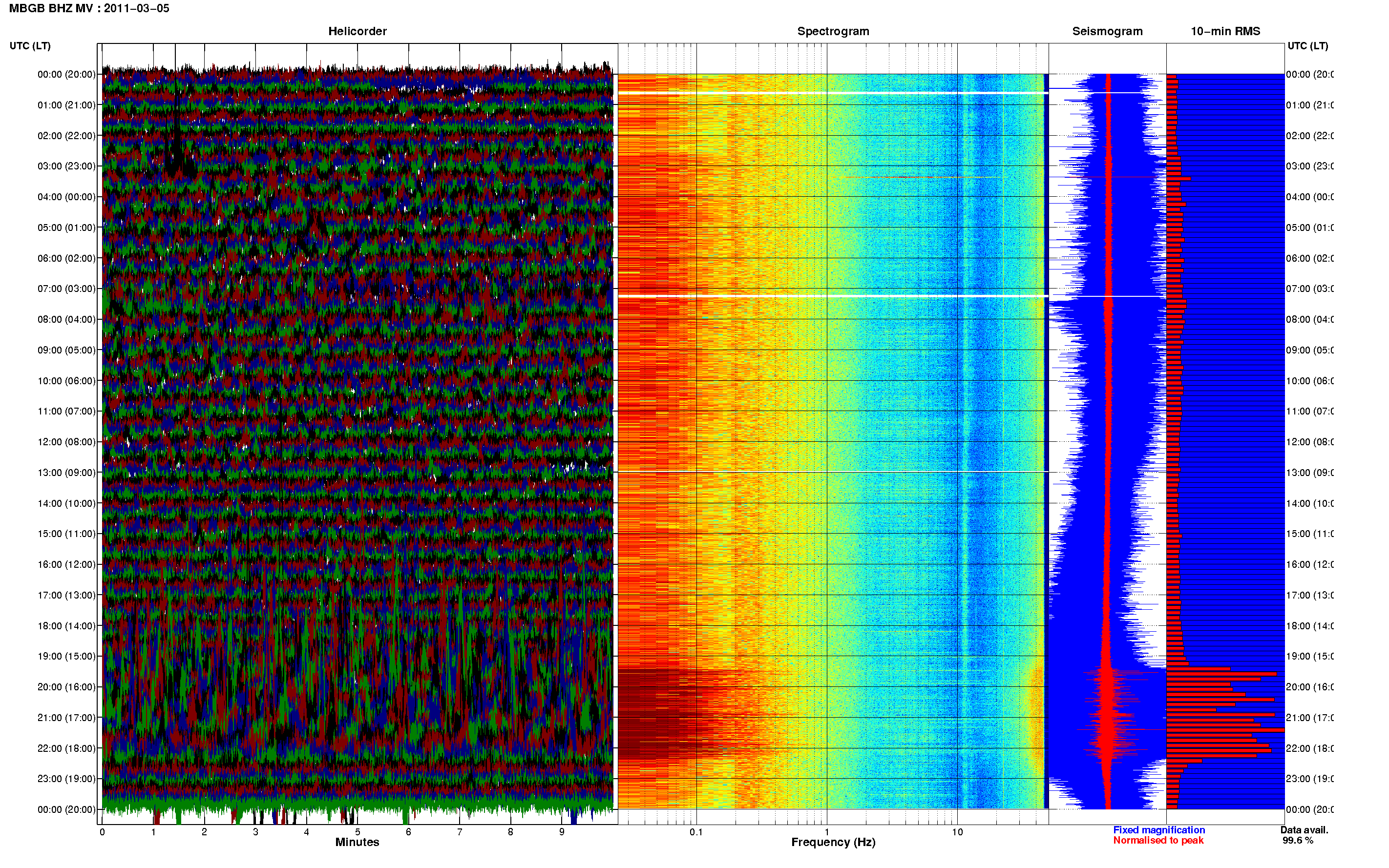Click the left time label '09:00 (05:00)'
This screenshot has height=868, width=1389.
(x=66, y=350)
